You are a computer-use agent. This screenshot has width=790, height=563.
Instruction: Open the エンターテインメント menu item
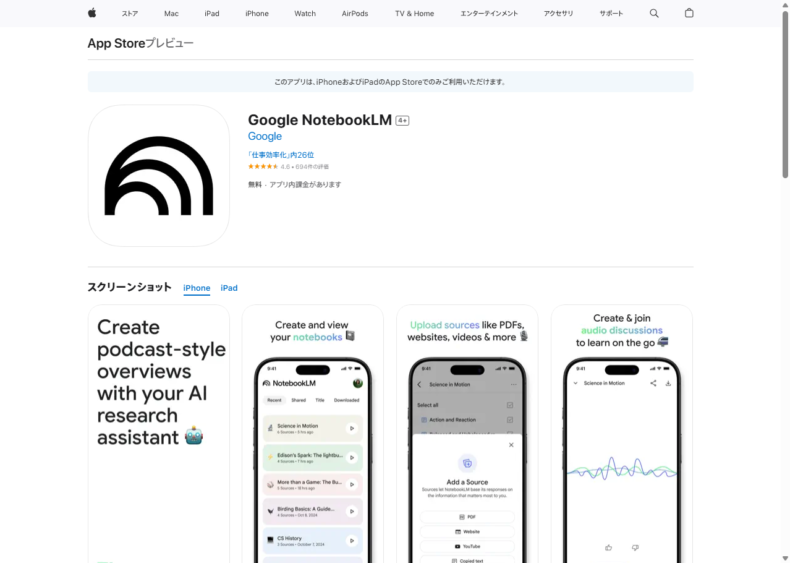(489, 14)
